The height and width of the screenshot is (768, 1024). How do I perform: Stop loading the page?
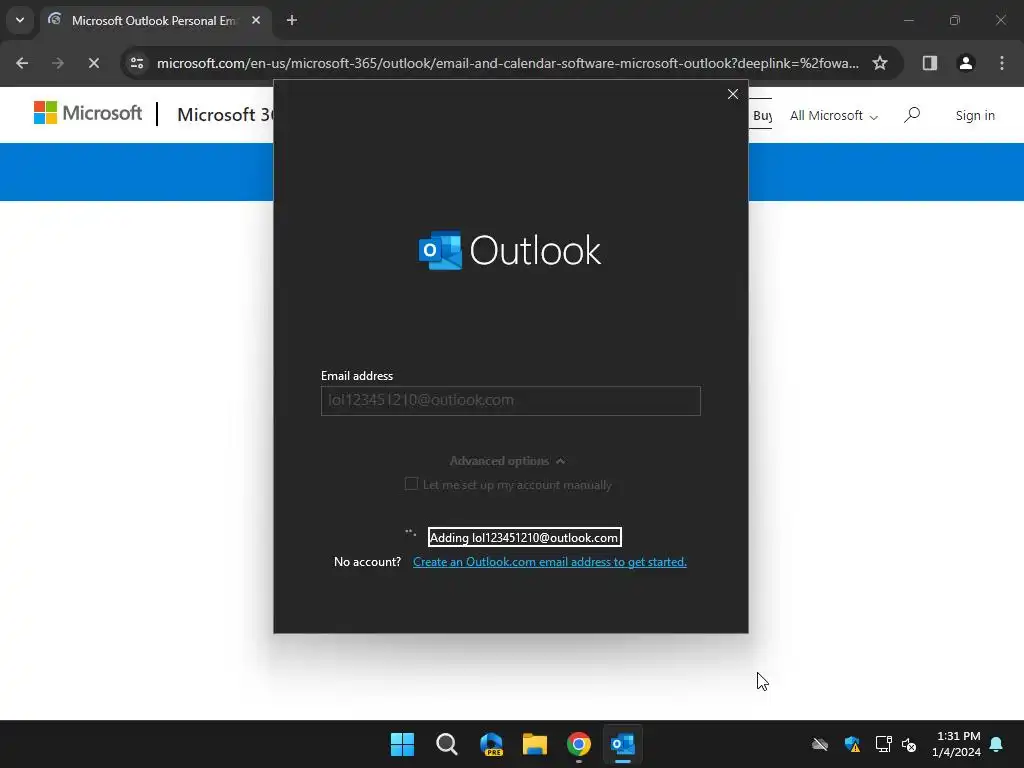pyautogui.click(x=93, y=63)
